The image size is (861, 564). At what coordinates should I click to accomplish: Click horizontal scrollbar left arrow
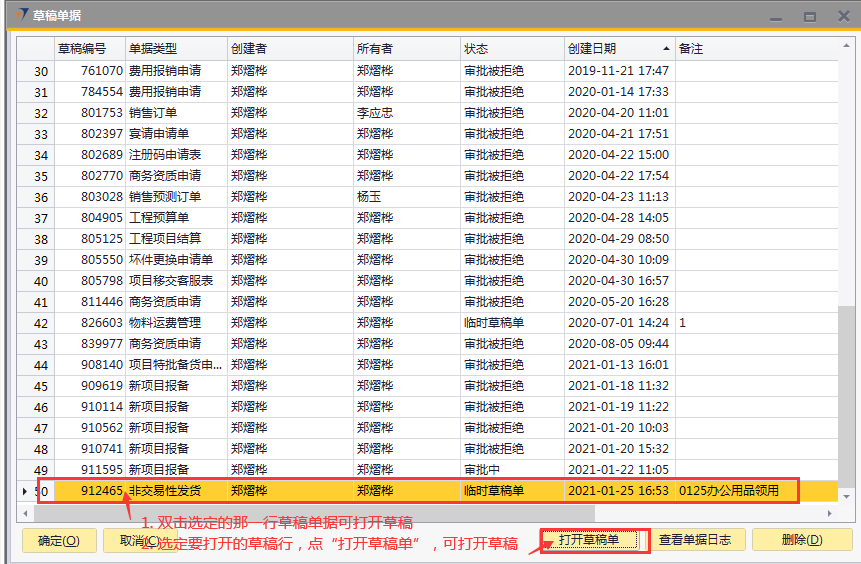pyautogui.click(x=26, y=513)
